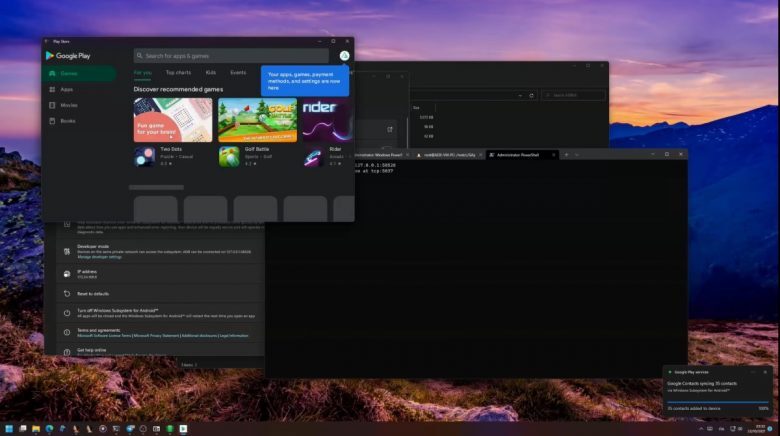This screenshot has width=780, height=436.
Task: Open the Two Dots banner thumbnail
Action: click(x=173, y=120)
